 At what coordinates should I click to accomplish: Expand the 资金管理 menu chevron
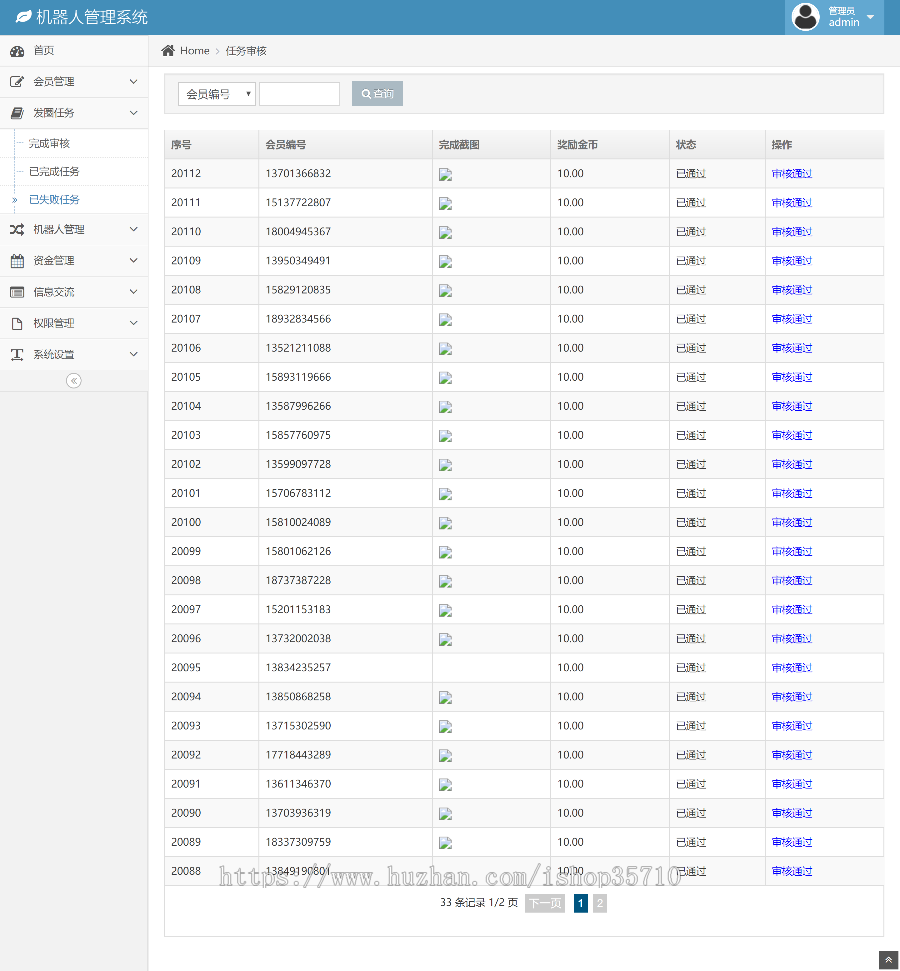click(x=134, y=261)
